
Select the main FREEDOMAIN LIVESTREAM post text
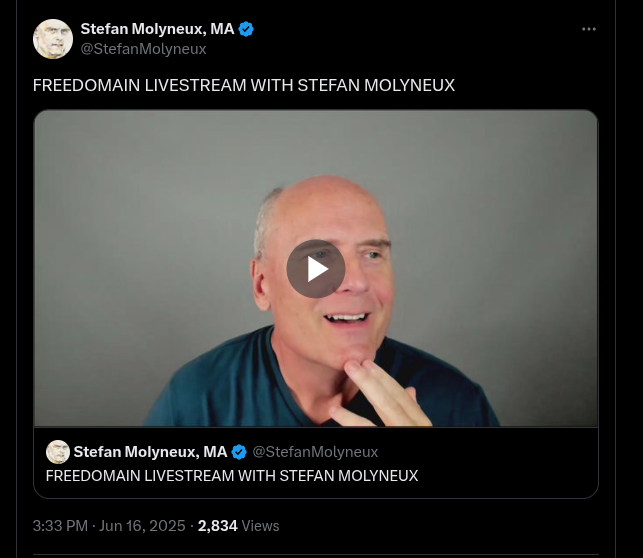pos(244,85)
